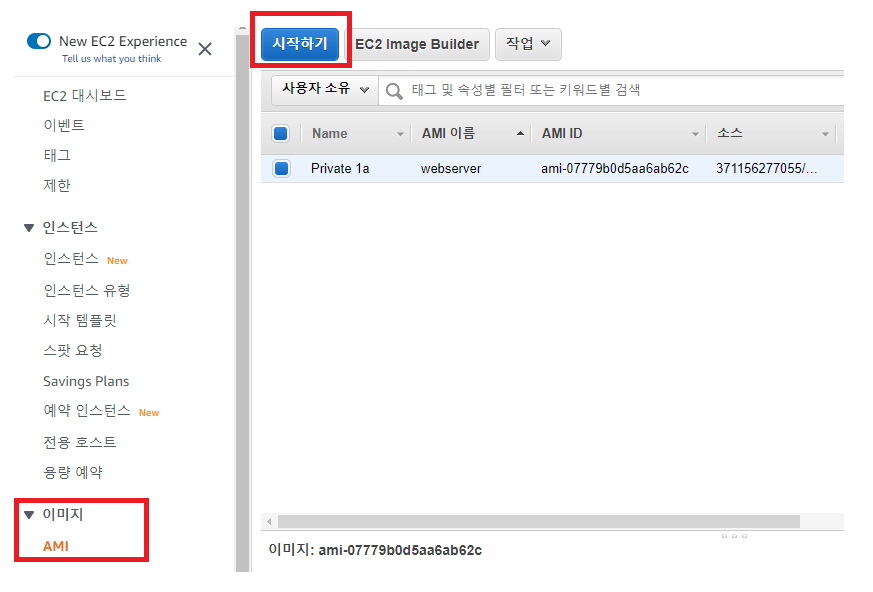
Task: Toggle the select-all checkbox in table header
Action: [281, 134]
